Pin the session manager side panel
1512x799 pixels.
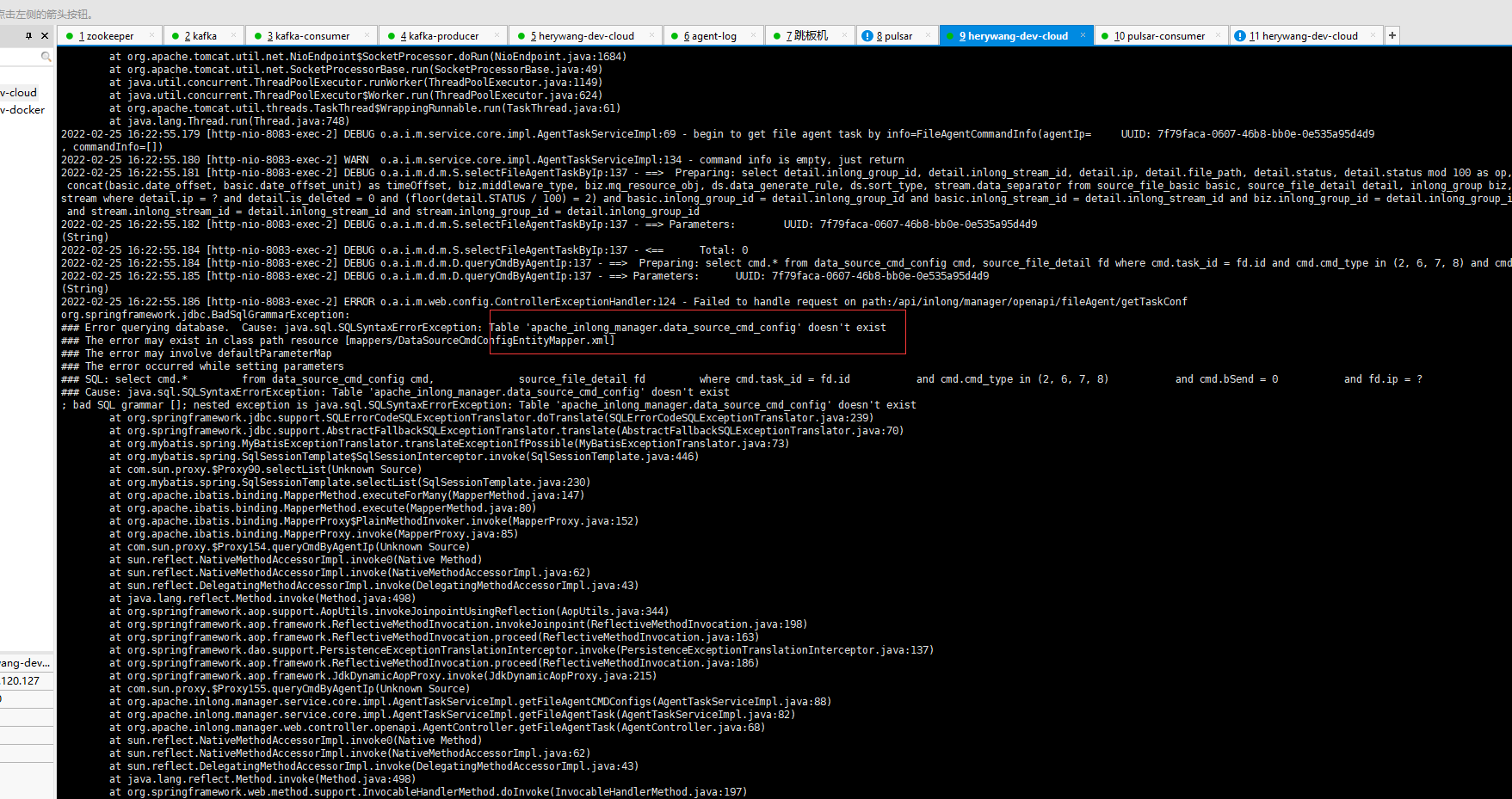point(29,35)
